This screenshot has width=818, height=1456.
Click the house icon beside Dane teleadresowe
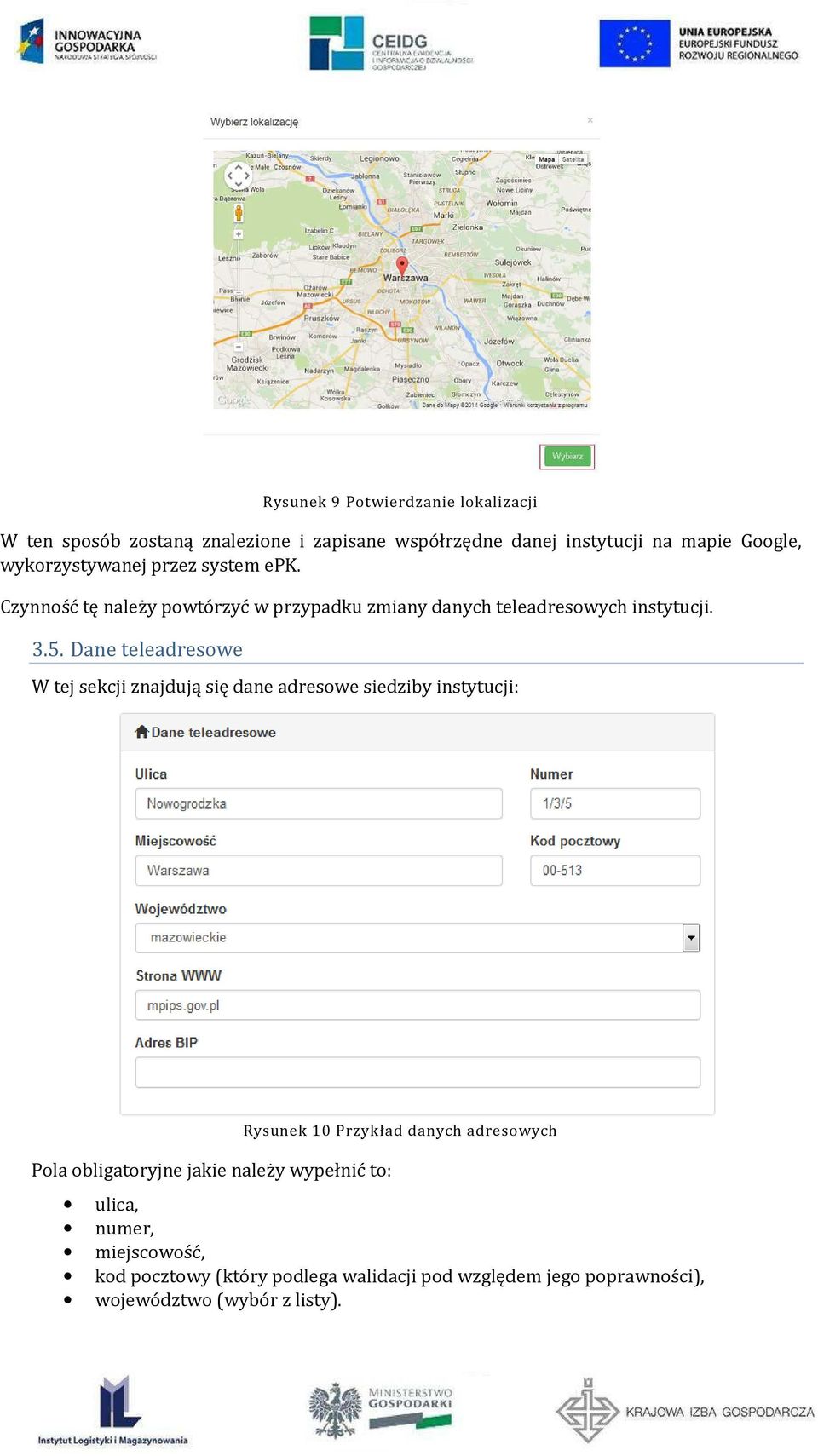tap(142, 732)
